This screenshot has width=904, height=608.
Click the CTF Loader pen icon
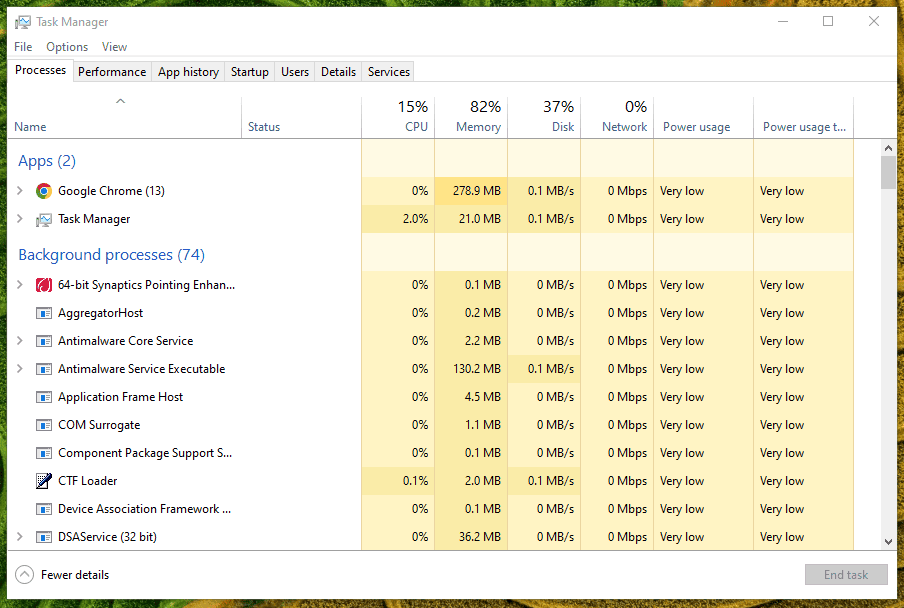click(x=44, y=481)
